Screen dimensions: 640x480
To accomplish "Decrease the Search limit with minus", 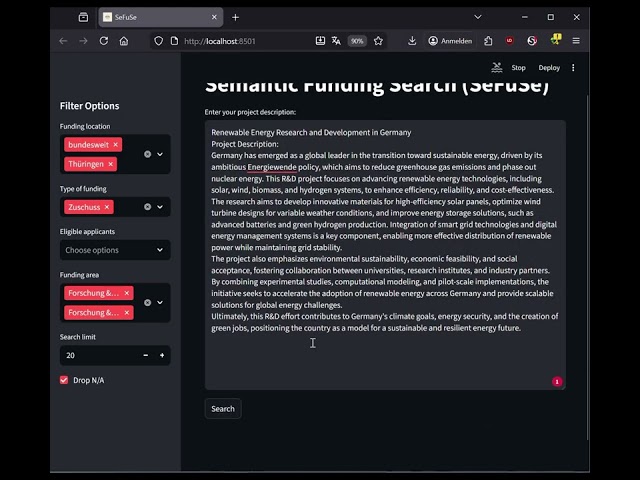I will pos(146,355).
